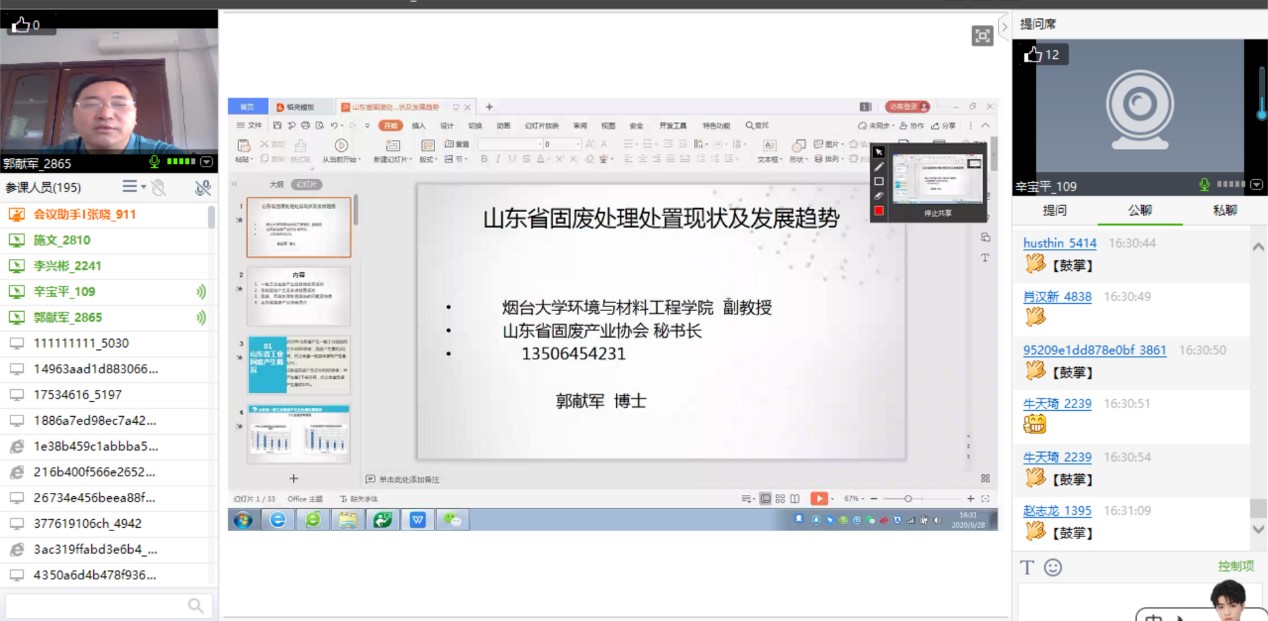Toggle bold formatting in the ribbon
The image size is (1268, 621).
pyautogui.click(x=484, y=158)
